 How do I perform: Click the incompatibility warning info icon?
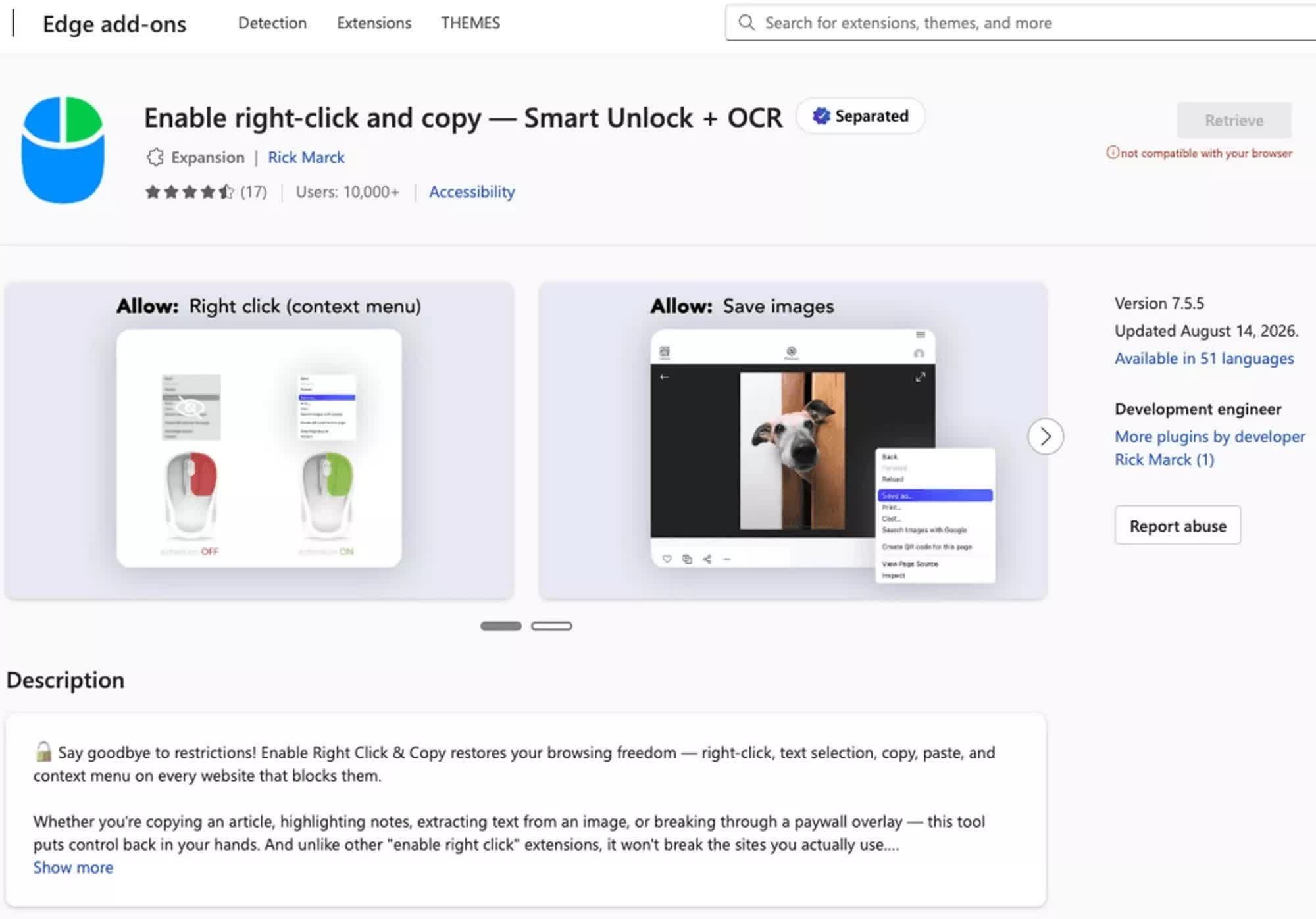pos(1112,153)
